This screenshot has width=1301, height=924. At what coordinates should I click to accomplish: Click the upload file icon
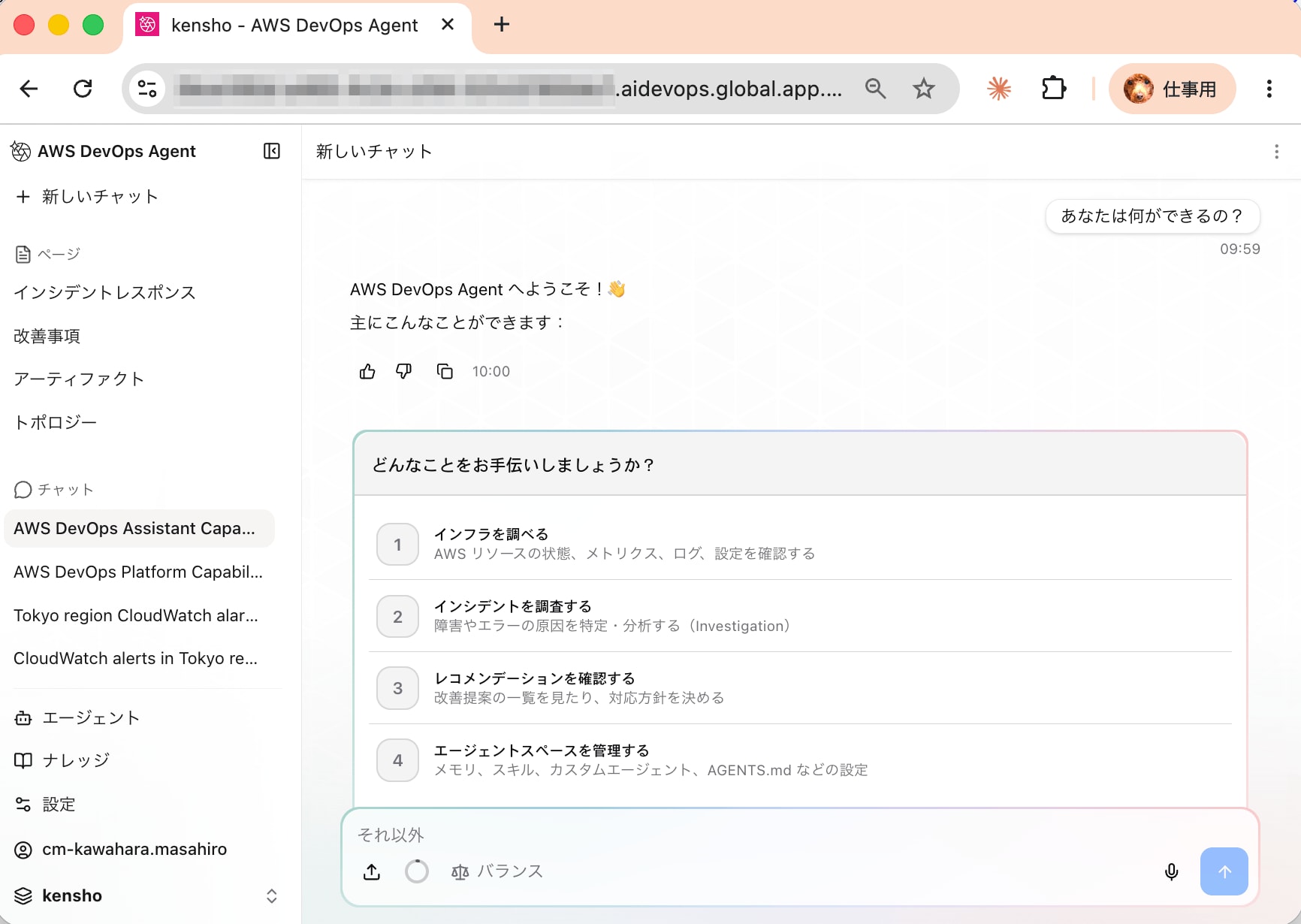click(x=372, y=871)
